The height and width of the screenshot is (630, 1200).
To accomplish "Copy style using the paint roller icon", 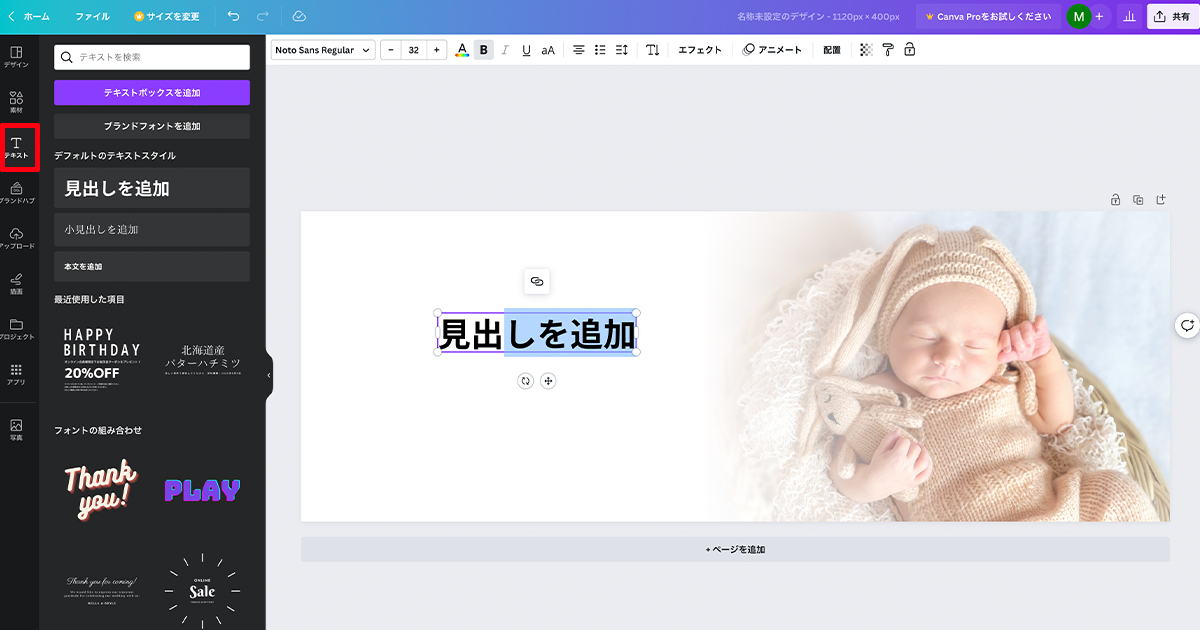I will tap(888, 48).
